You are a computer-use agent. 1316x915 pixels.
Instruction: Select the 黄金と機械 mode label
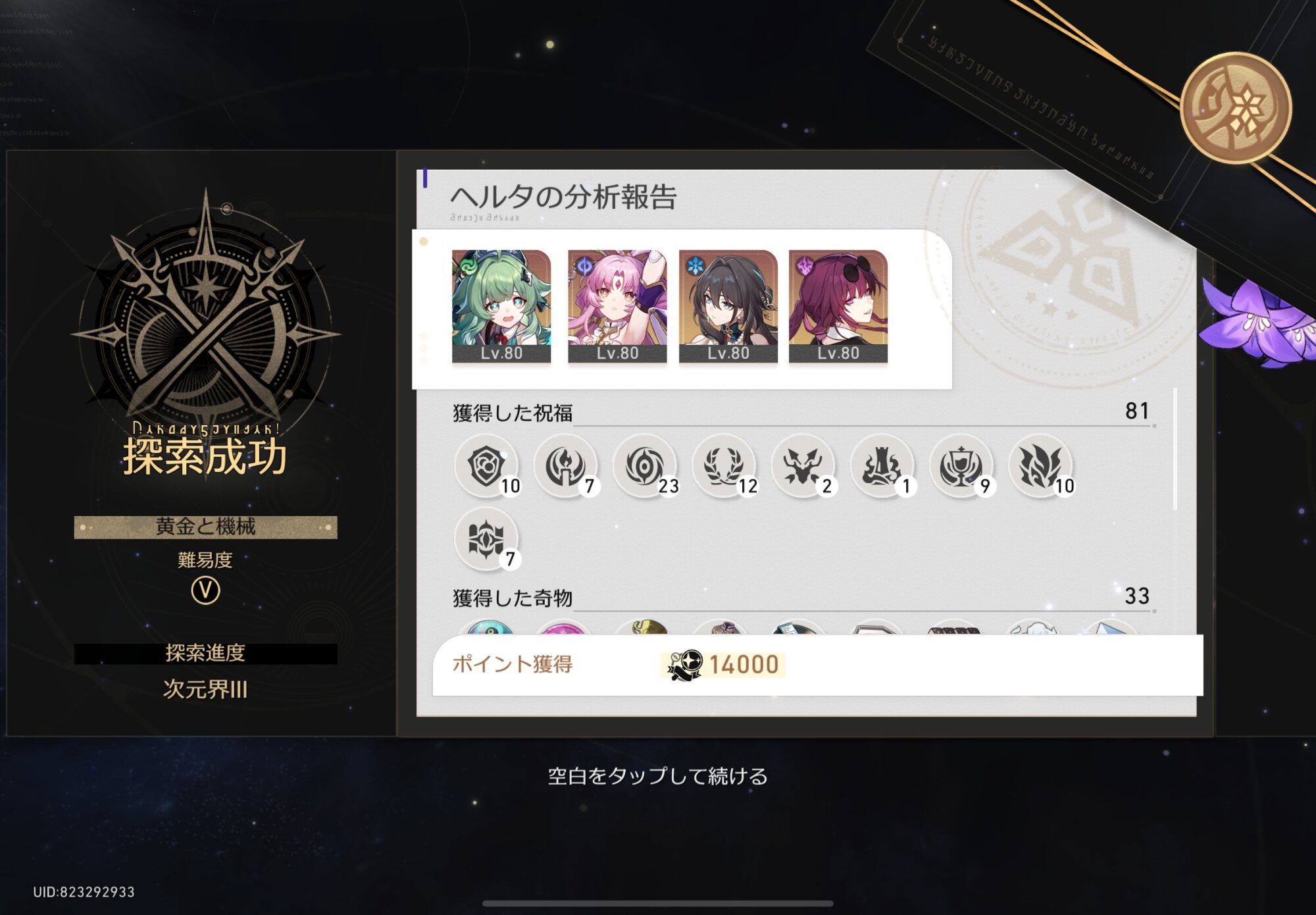[x=205, y=527]
